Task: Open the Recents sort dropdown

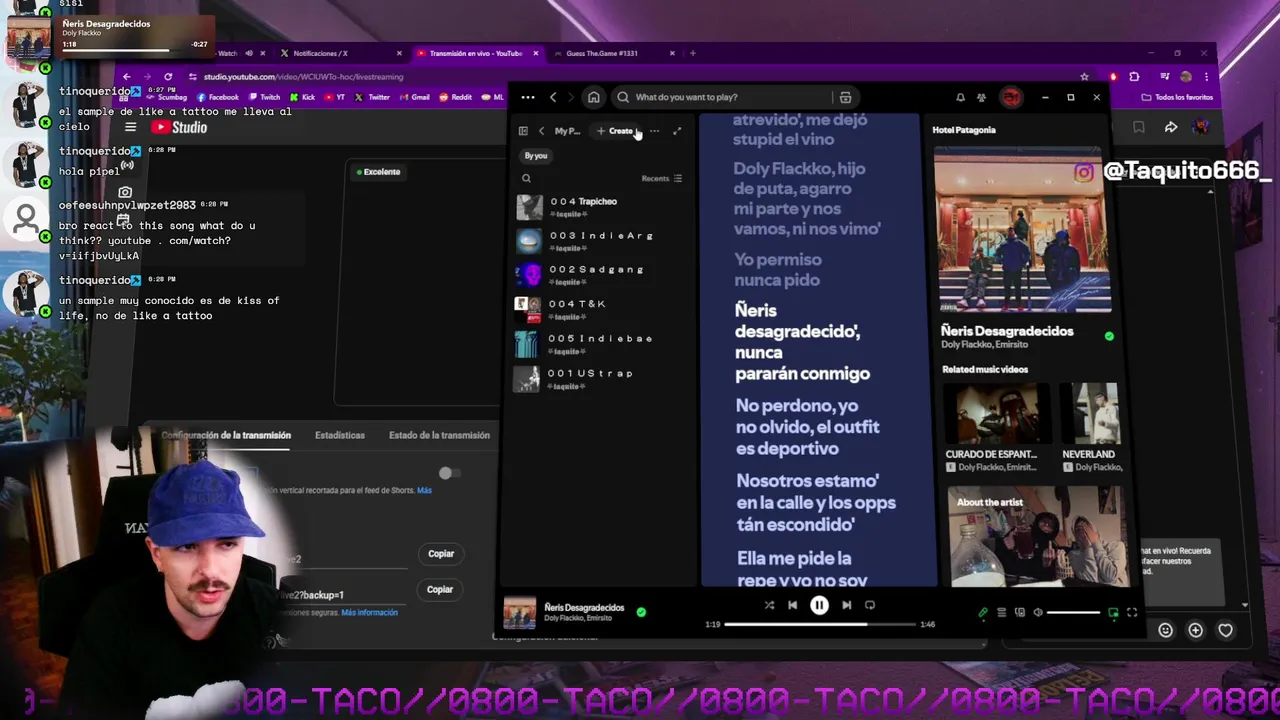Action: pos(662,178)
